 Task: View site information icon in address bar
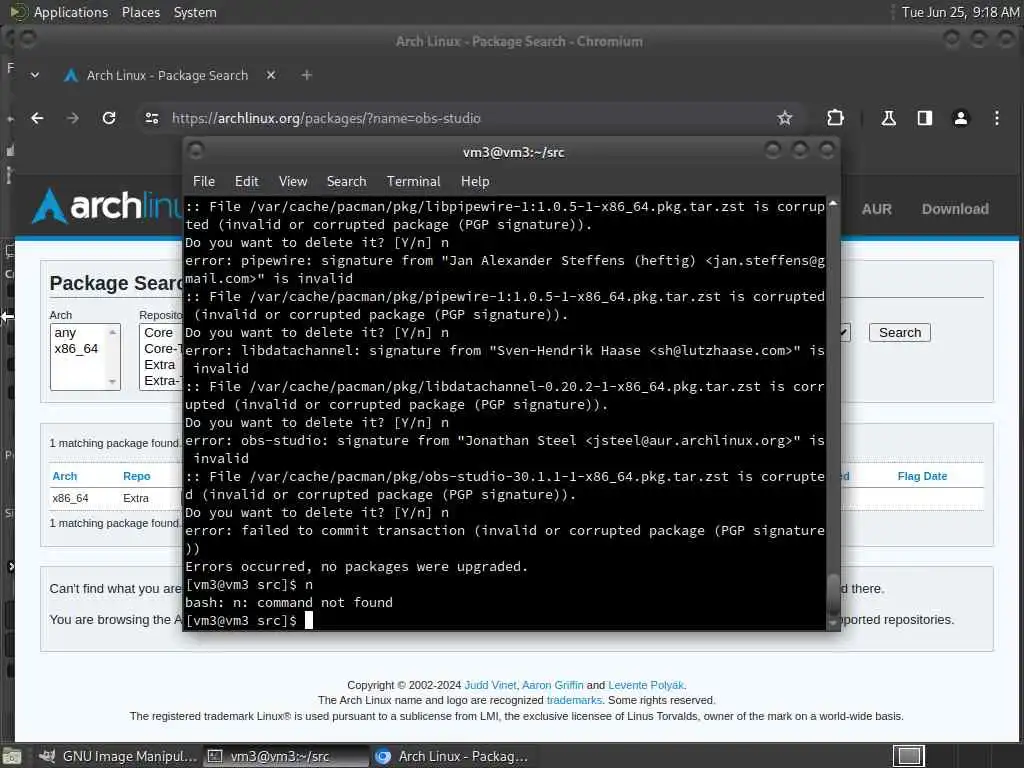point(152,118)
